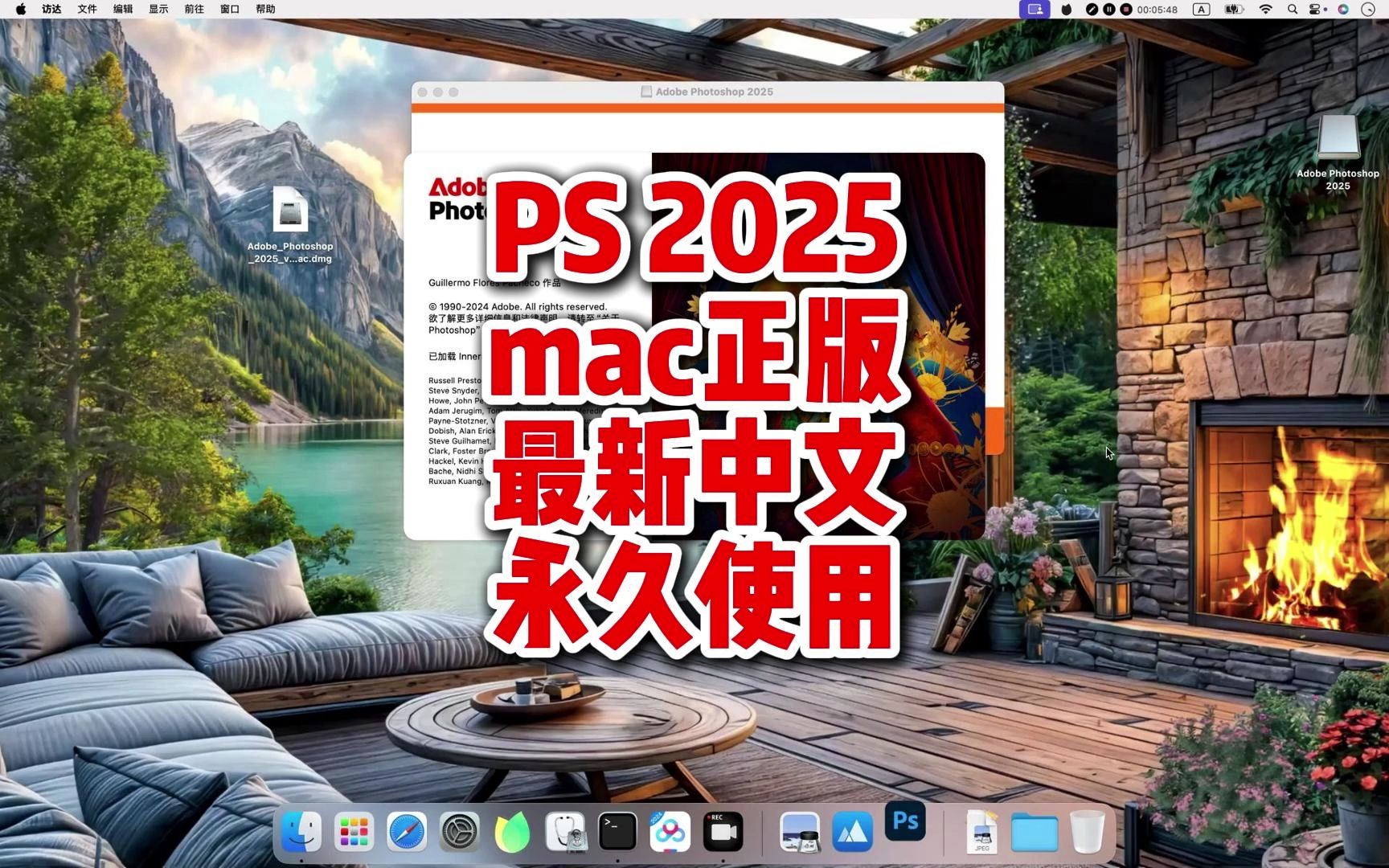Screen dimensions: 1389x868
Task: Open the Terminal app in the Dock
Action: (x=617, y=832)
